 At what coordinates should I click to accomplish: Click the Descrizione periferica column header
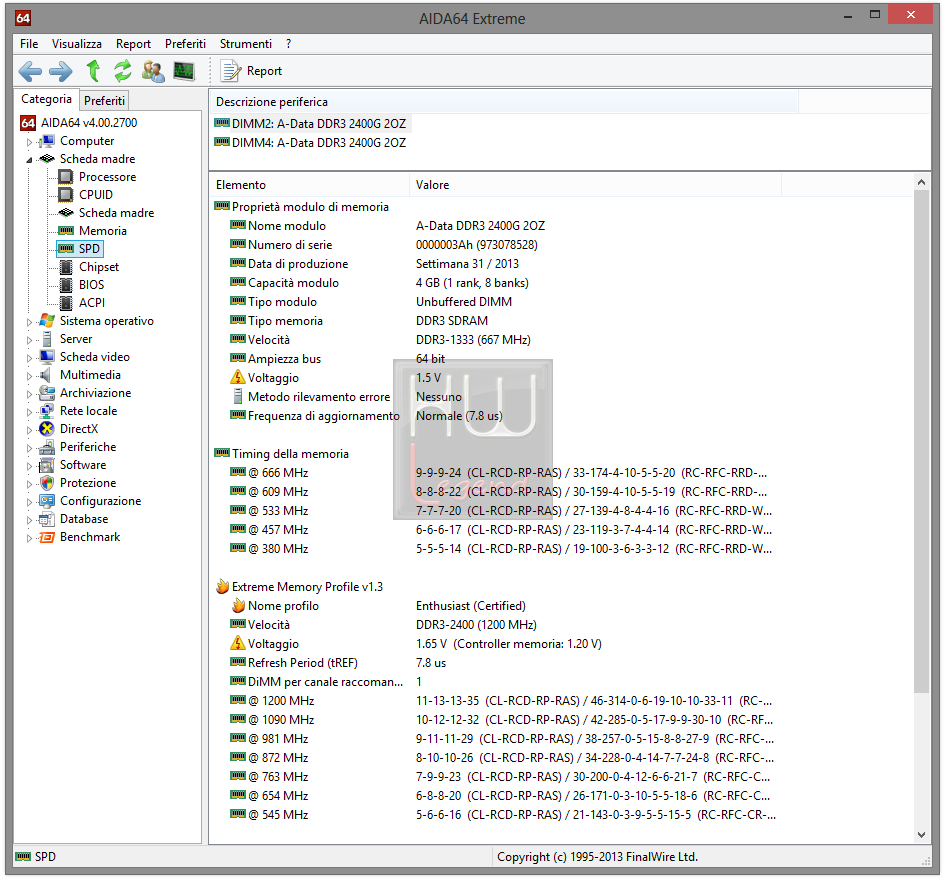point(504,102)
